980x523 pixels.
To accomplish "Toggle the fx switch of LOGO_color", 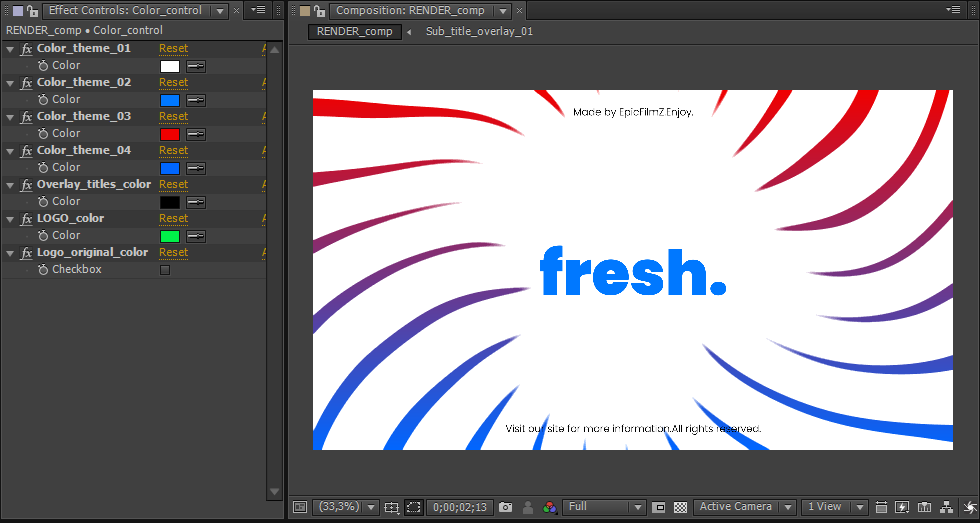I will pos(26,219).
